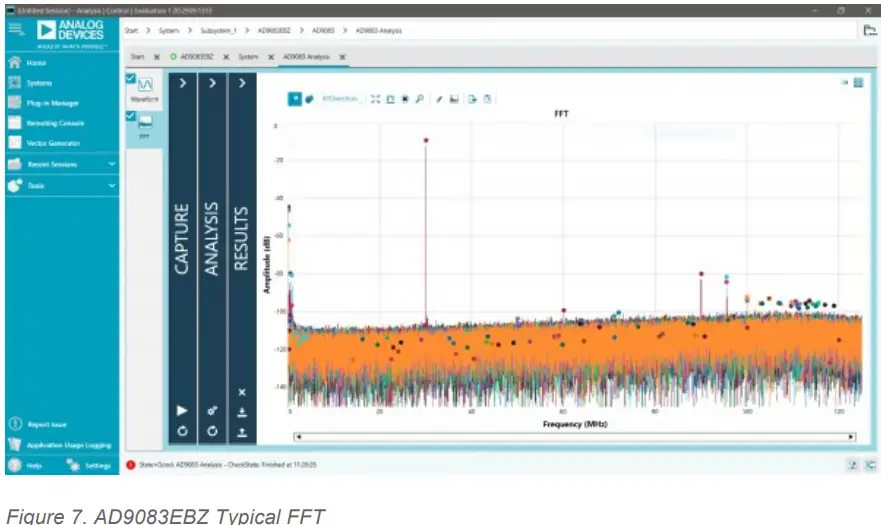Select the chart pointer tool
The height and width of the screenshot is (525, 881).
click(x=295, y=99)
